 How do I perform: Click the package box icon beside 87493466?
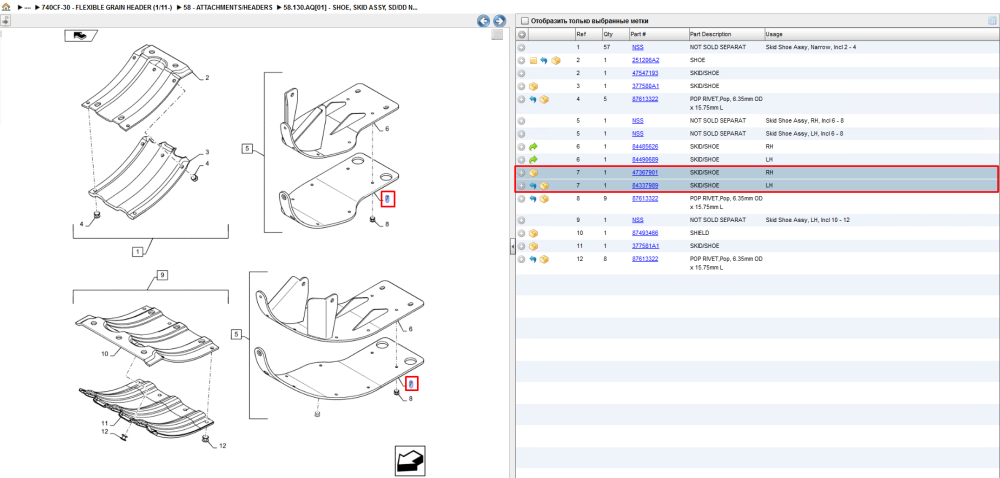(x=534, y=233)
